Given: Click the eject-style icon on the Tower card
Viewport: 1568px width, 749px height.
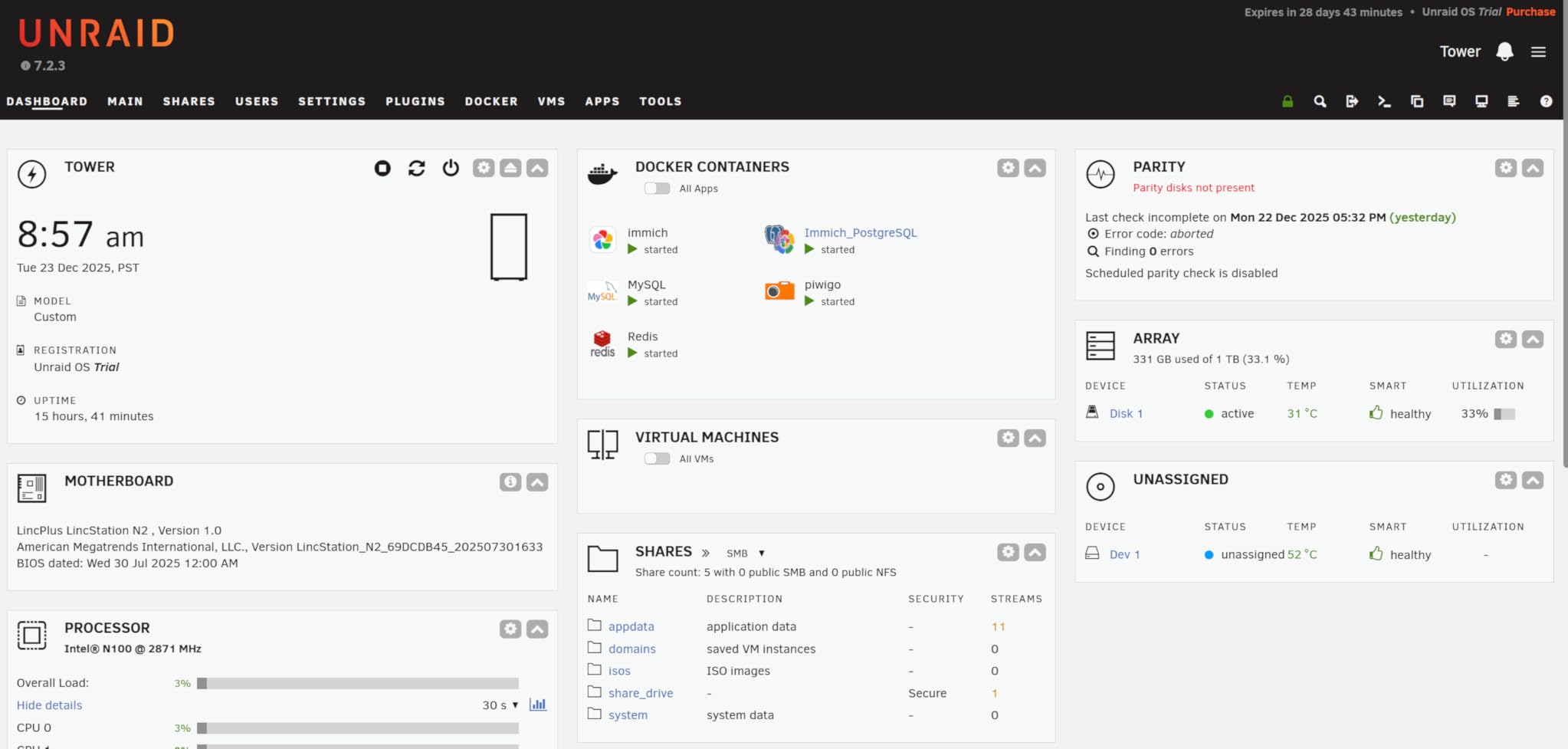Looking at the screenshot, I should tap(510, 168).
